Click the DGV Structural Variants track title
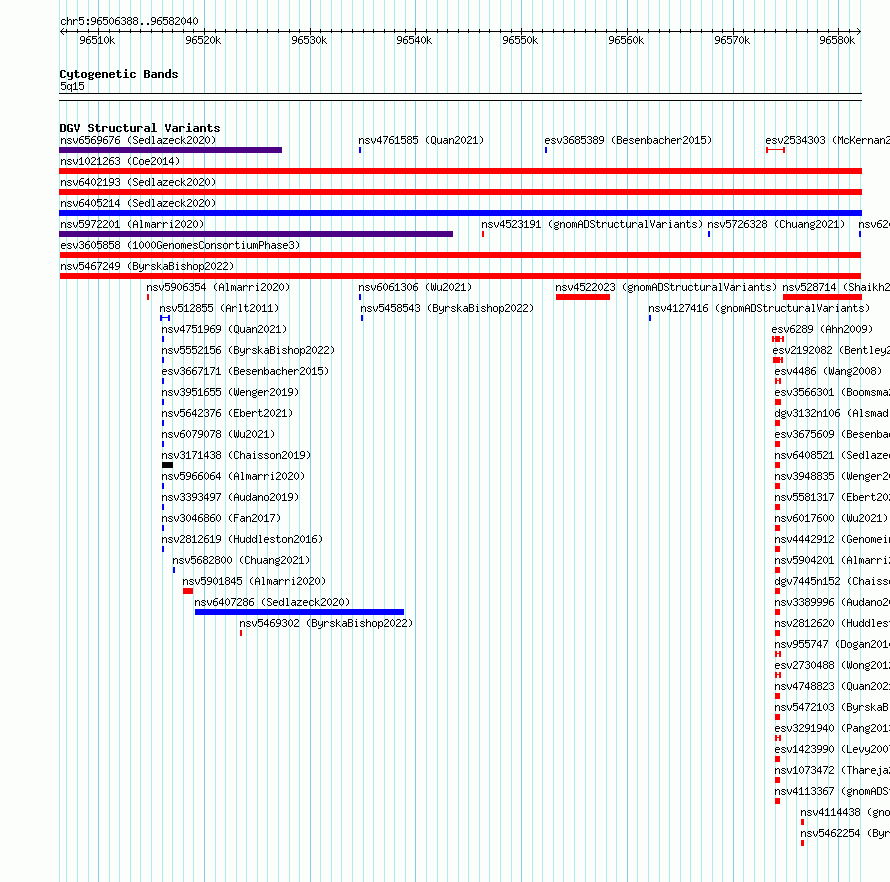Image resolution: width=890 pixels, height=882 pixels. (140, 128)
